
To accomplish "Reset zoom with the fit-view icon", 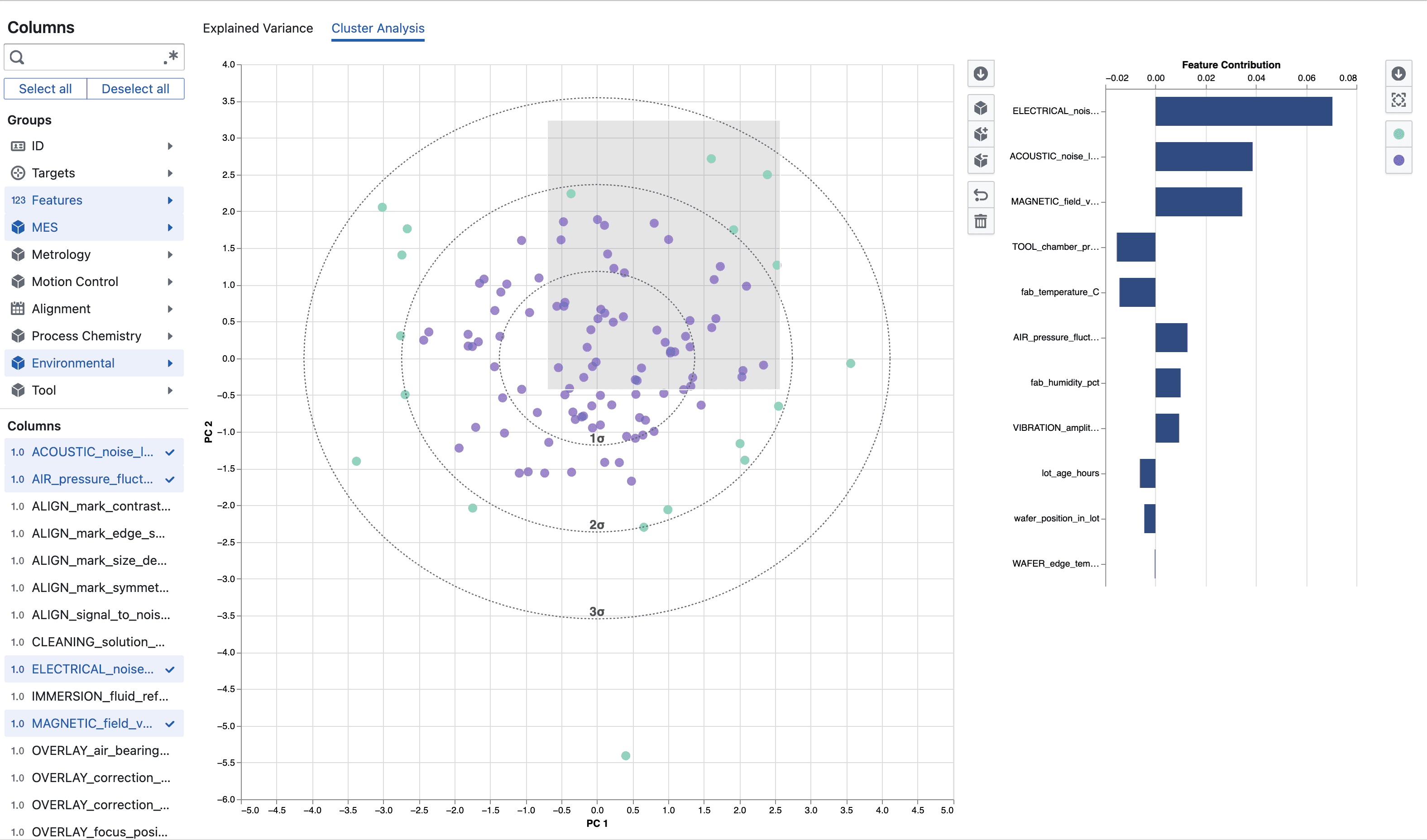I will [1398, 100].
